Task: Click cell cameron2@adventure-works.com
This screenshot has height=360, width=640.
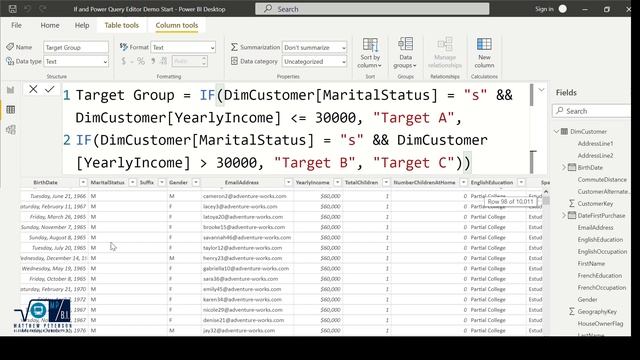Action: tap(244, 196)
